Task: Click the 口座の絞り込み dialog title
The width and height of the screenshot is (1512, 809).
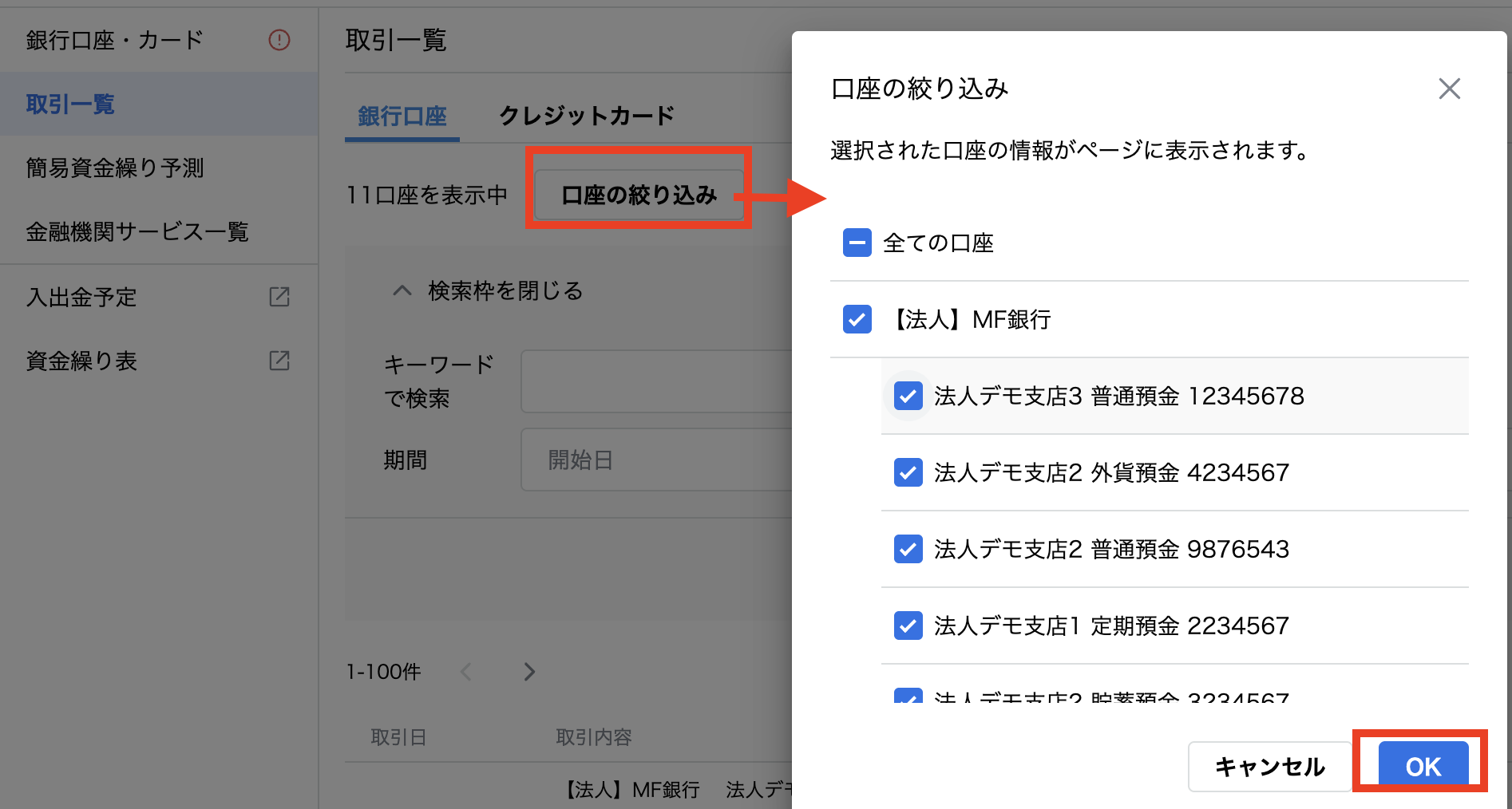Action: click(x=920, y=89)
